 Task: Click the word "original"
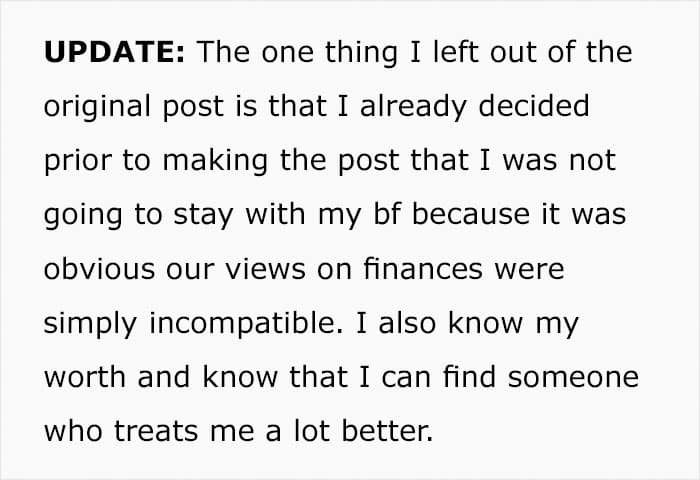(x=97, y=107)
